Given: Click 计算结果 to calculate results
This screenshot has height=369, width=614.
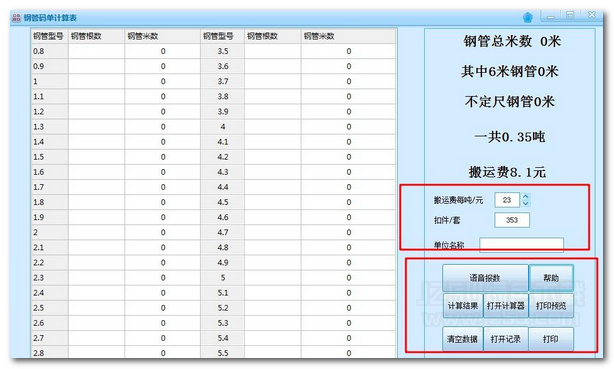Looking at the screenshot, I should pos(463,306).
